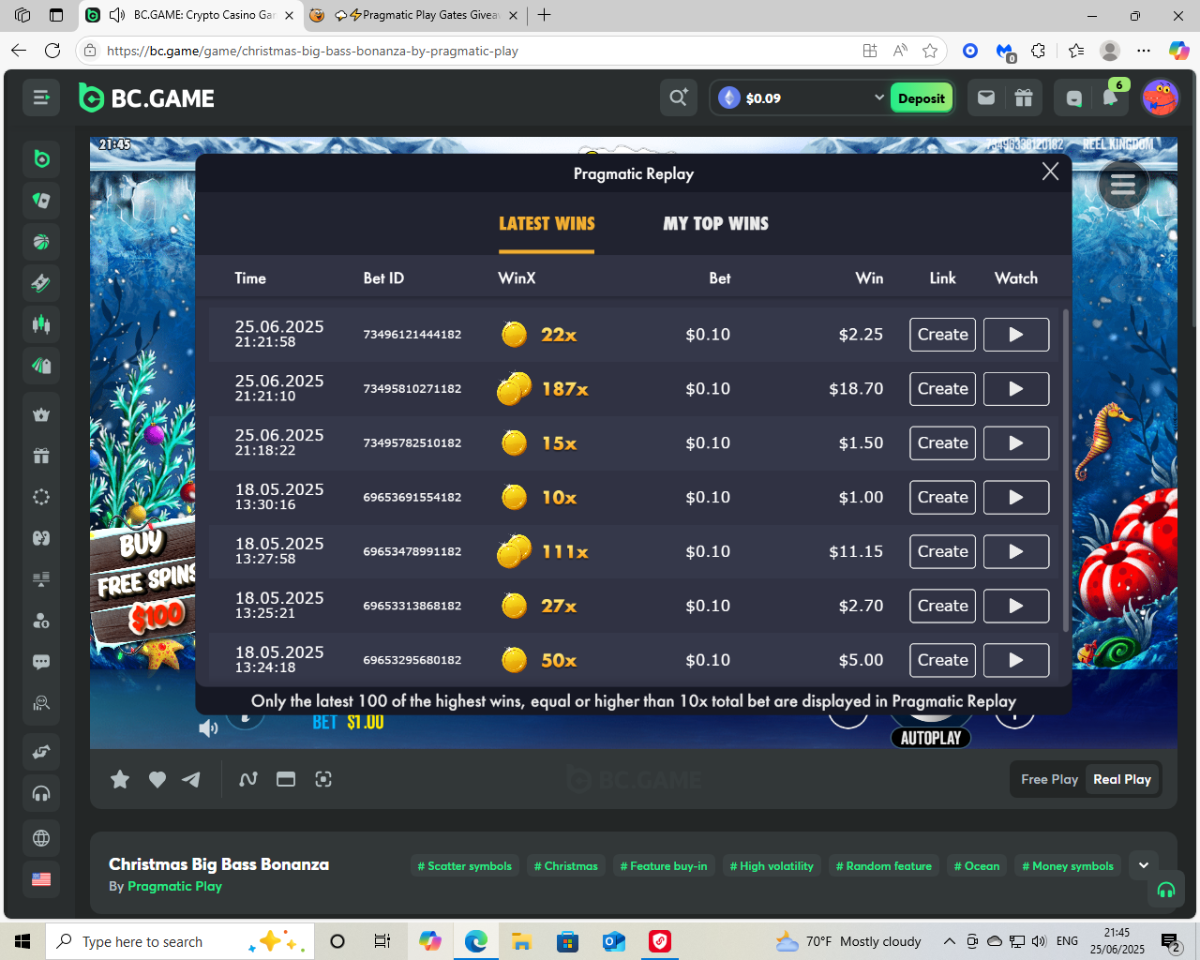Watch replay of the 187x win

1016,388
